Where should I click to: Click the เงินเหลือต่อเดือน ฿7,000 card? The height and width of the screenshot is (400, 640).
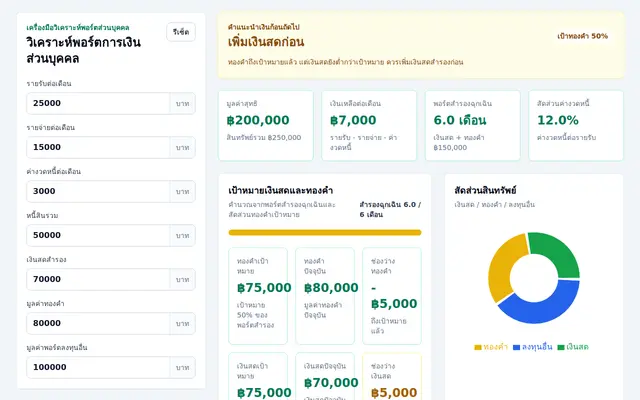click(x=369, y=126)
